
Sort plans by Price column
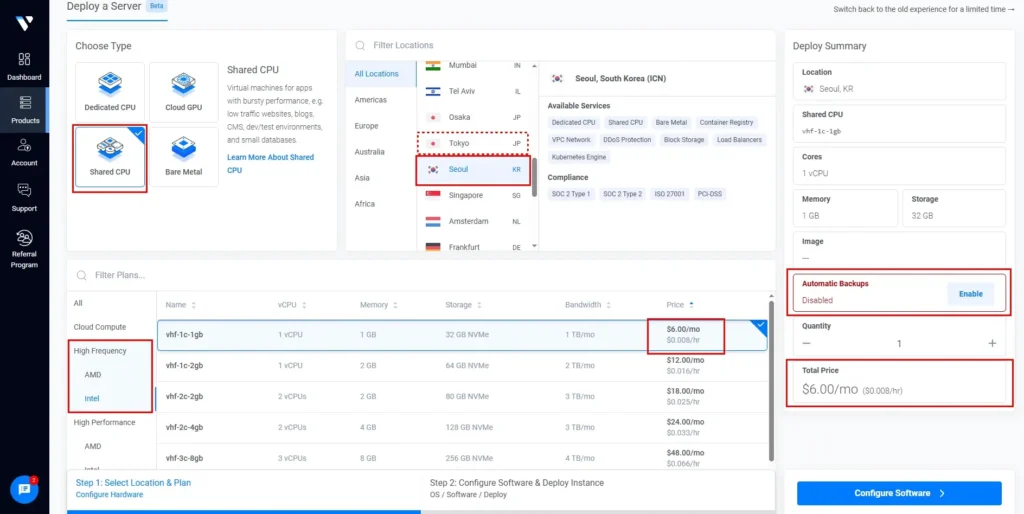tap(680, 305)
